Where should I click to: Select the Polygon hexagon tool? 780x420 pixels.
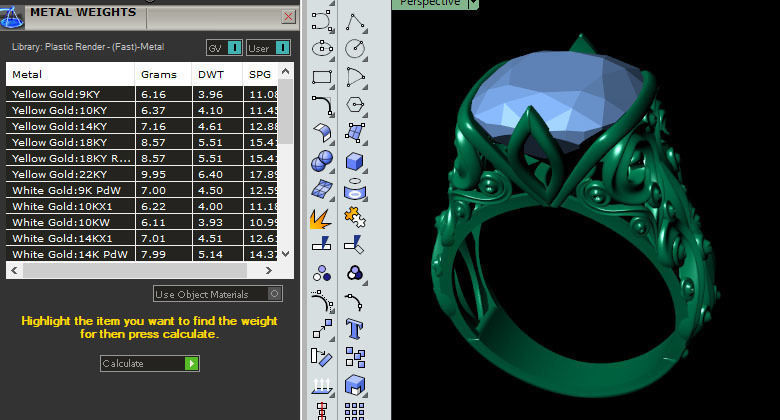pos(355,105)
